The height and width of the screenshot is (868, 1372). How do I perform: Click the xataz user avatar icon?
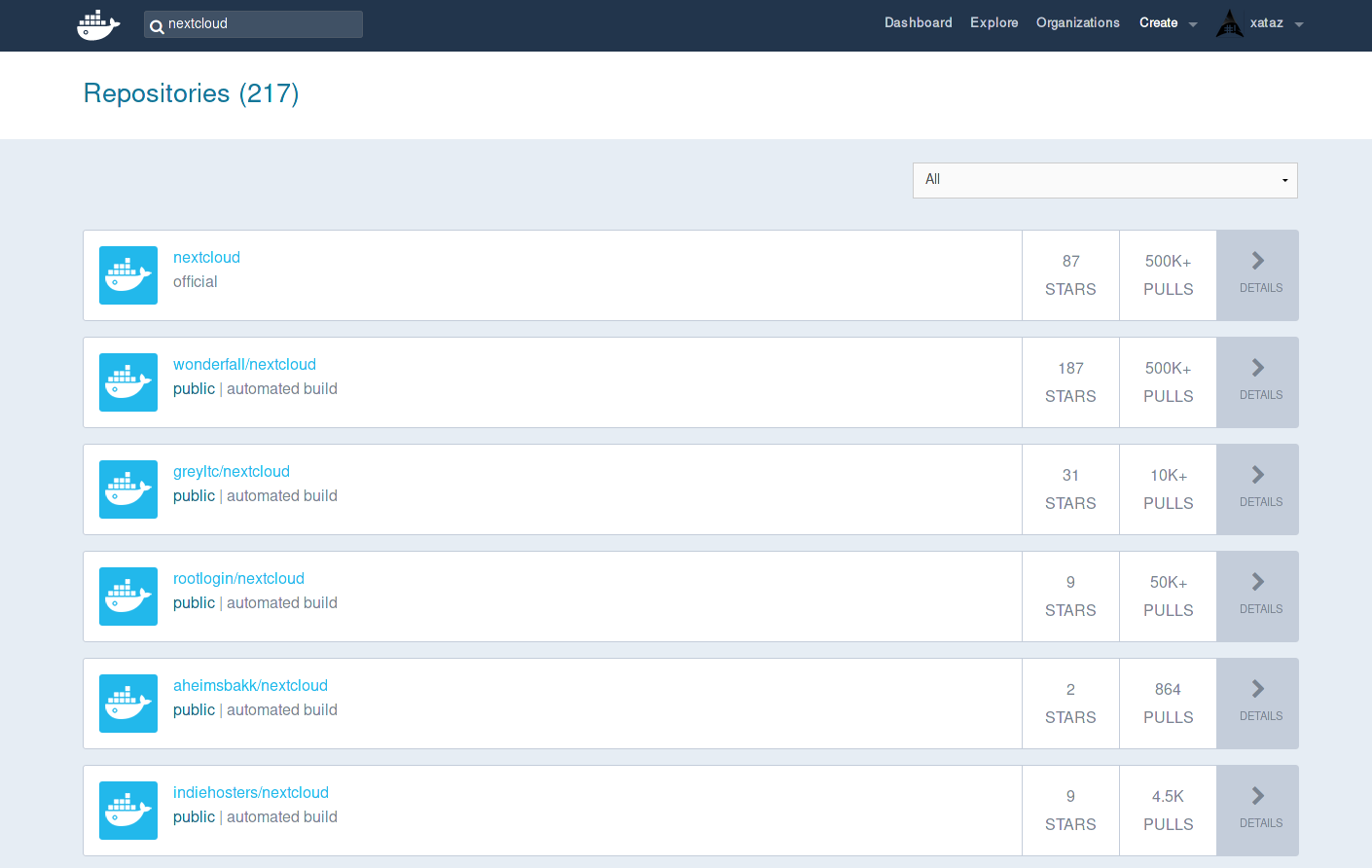click(x=1230, y=23)
